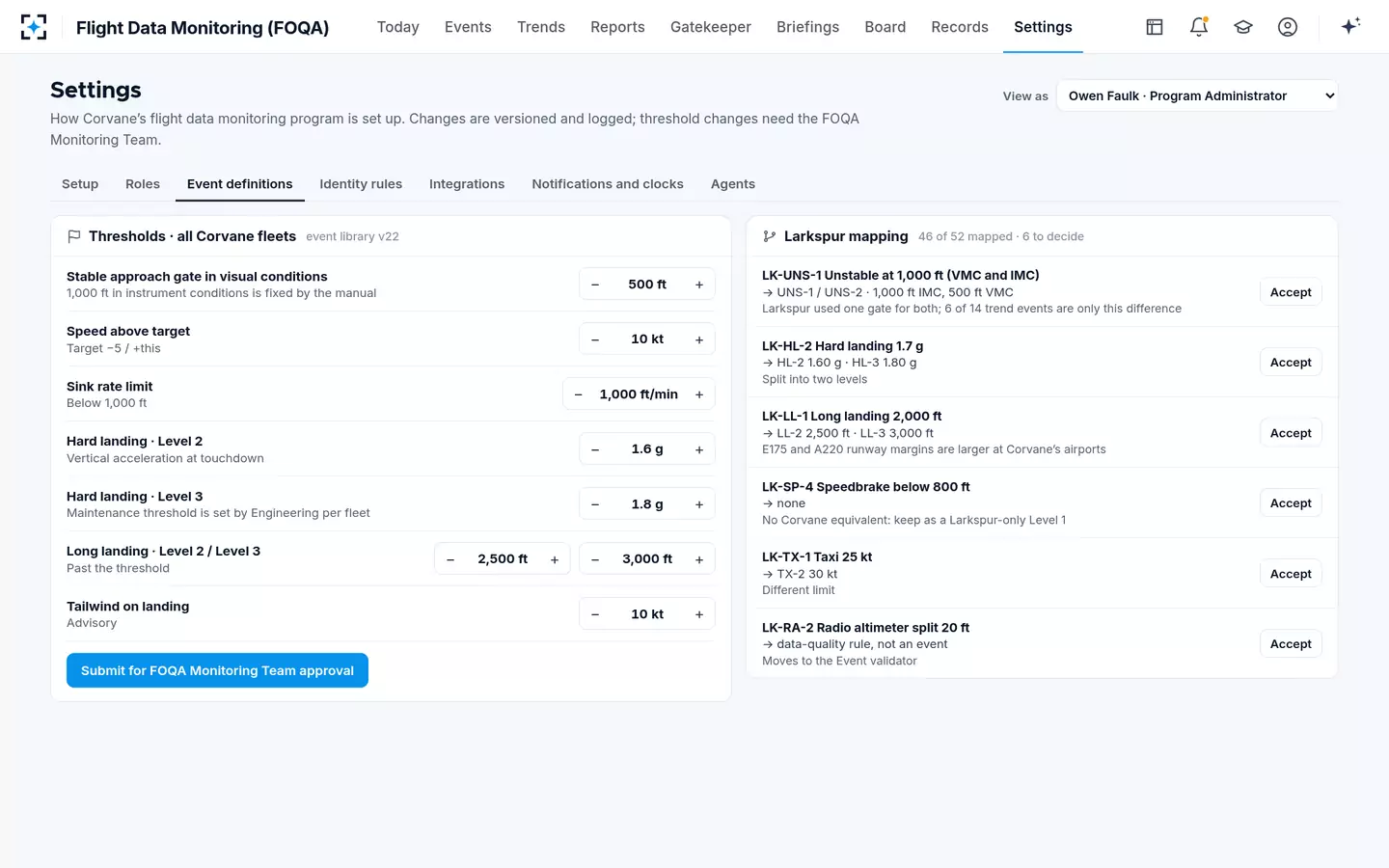Accept the LK-RA-2 Radio altimeter mapping
Screen dimensions: 1389x868
click(1291, 644)
